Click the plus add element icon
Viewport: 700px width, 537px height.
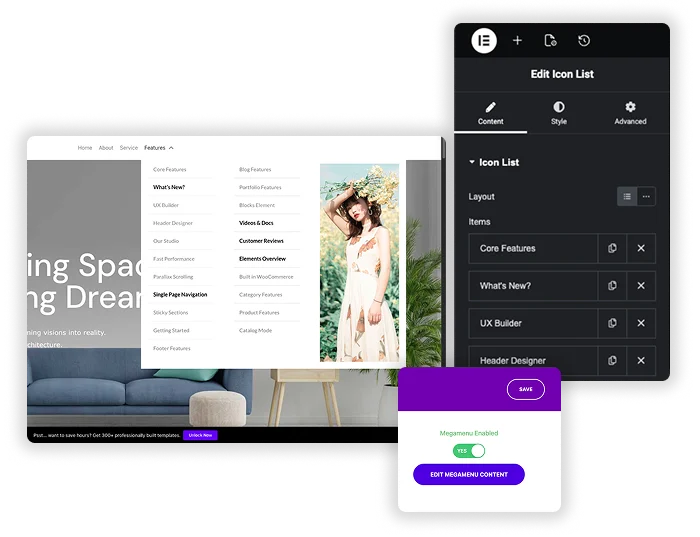(x=517, y=41)
